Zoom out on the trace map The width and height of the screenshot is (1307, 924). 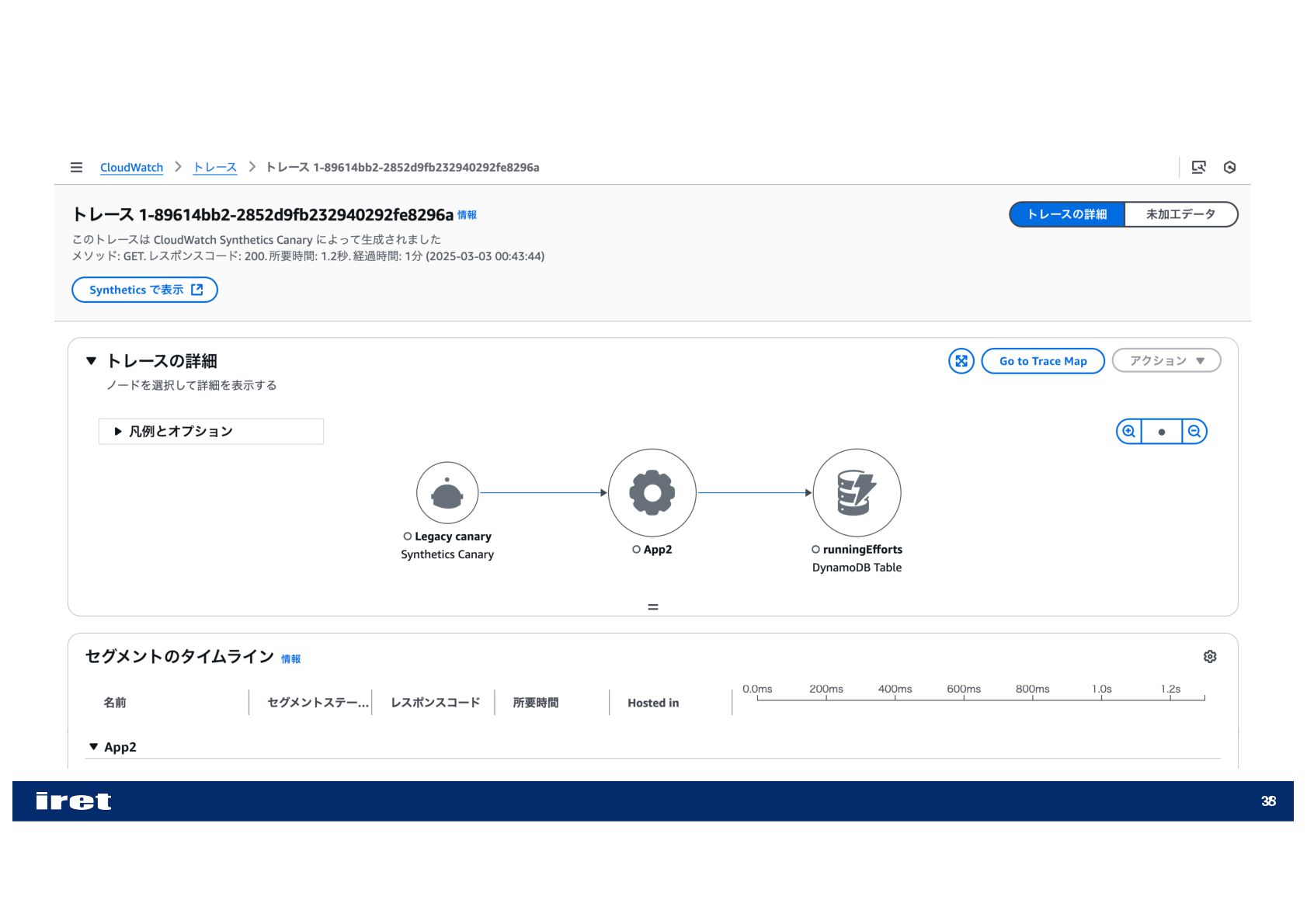click(x=1194, y=432)
